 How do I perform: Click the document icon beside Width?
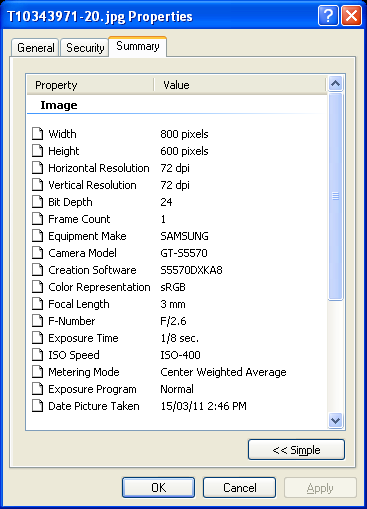coord(38,134)
